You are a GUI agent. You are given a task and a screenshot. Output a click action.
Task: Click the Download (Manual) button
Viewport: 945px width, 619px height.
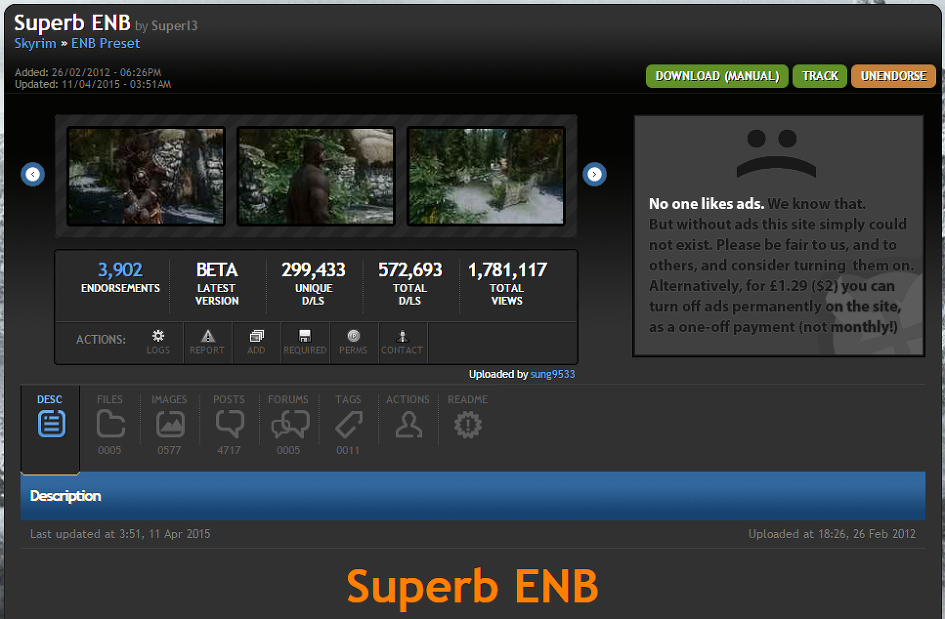click(717, 76)
